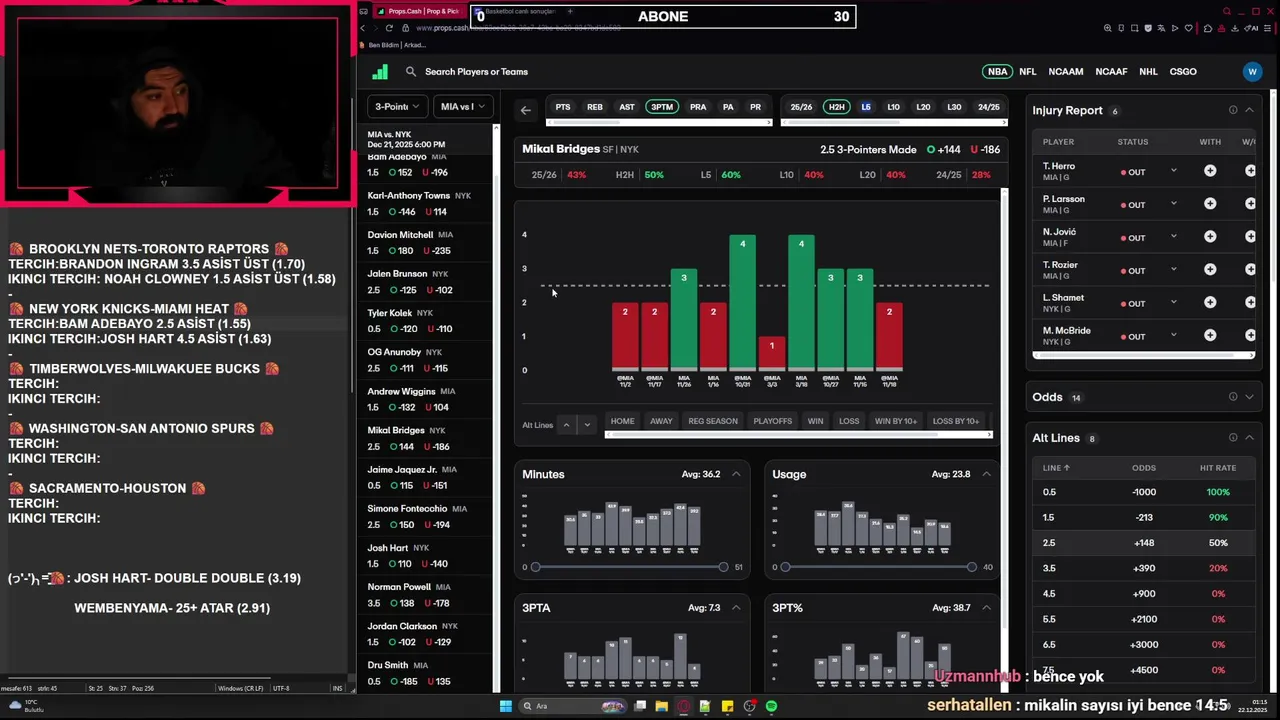Image resolution: width=1280 pixels, height=720 pixels.
Task: Click the Usage range slider left handle
Action: click(x=785, y=567)
